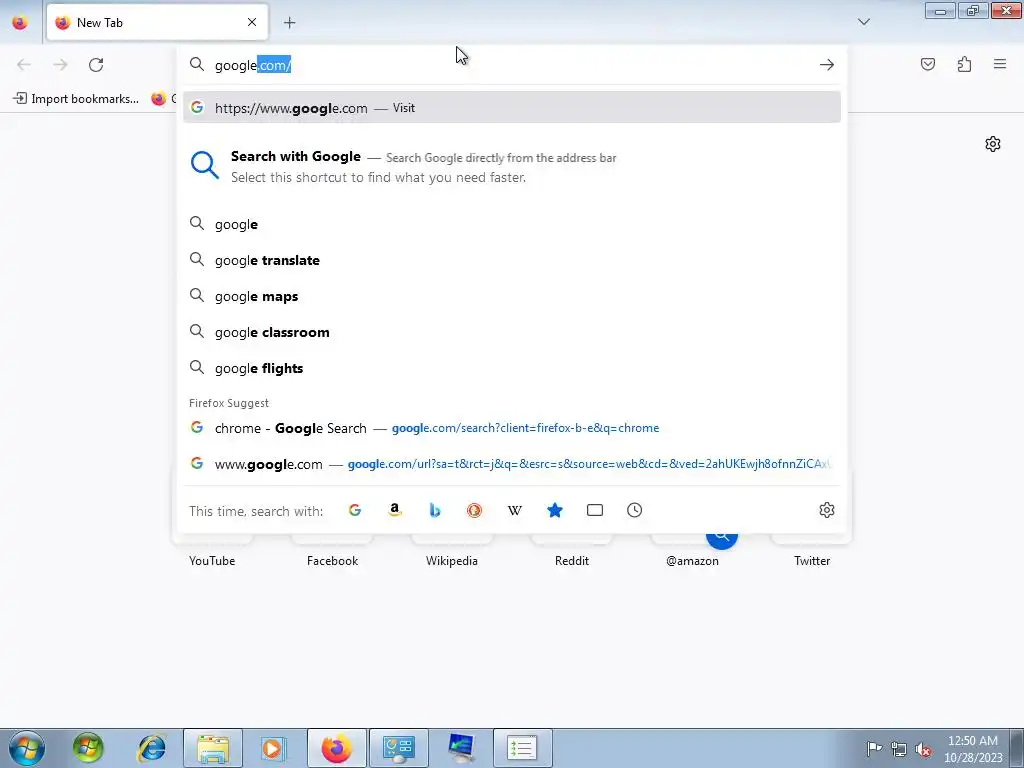
Task: Choose the google flights suggestion
Action: coord(511,368)
